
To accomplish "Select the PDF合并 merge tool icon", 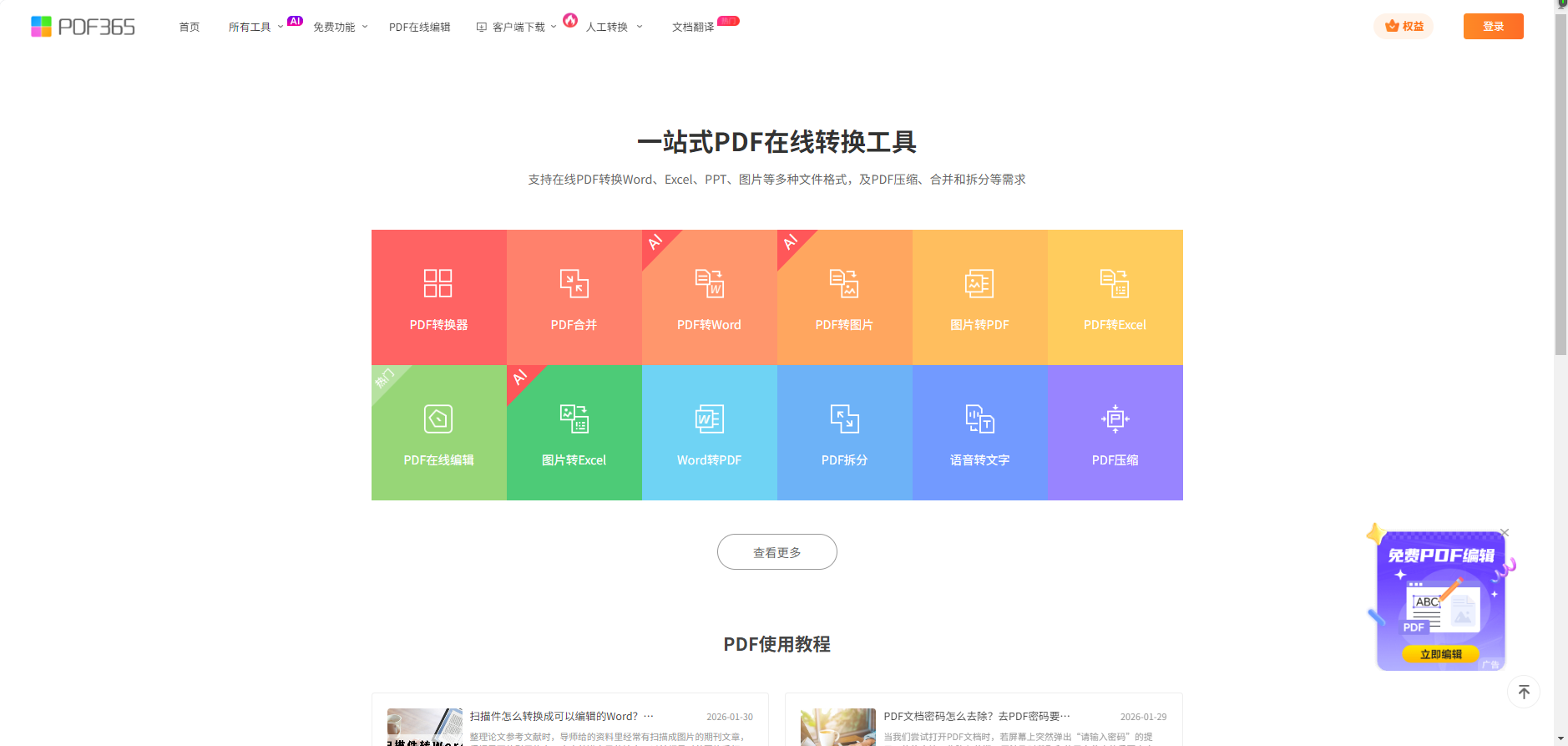I will (574, 284).
